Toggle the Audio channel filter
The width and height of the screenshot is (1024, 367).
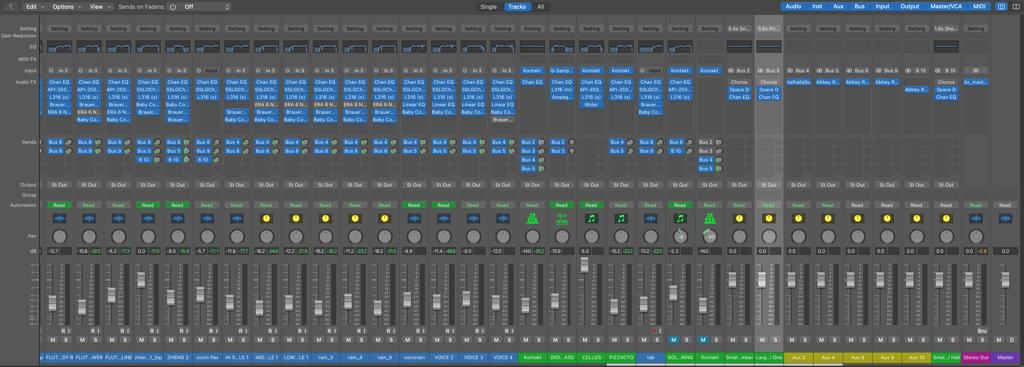click(x=793, y=7)
